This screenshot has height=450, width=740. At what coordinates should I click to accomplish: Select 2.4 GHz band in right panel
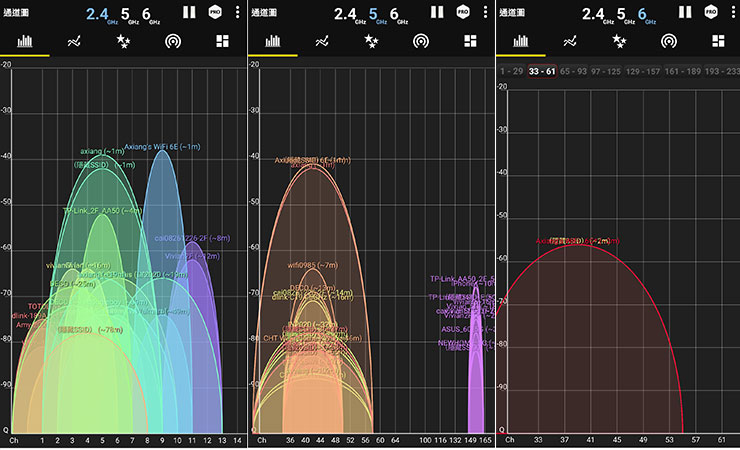pyautogui.click(x=597, y=15)
